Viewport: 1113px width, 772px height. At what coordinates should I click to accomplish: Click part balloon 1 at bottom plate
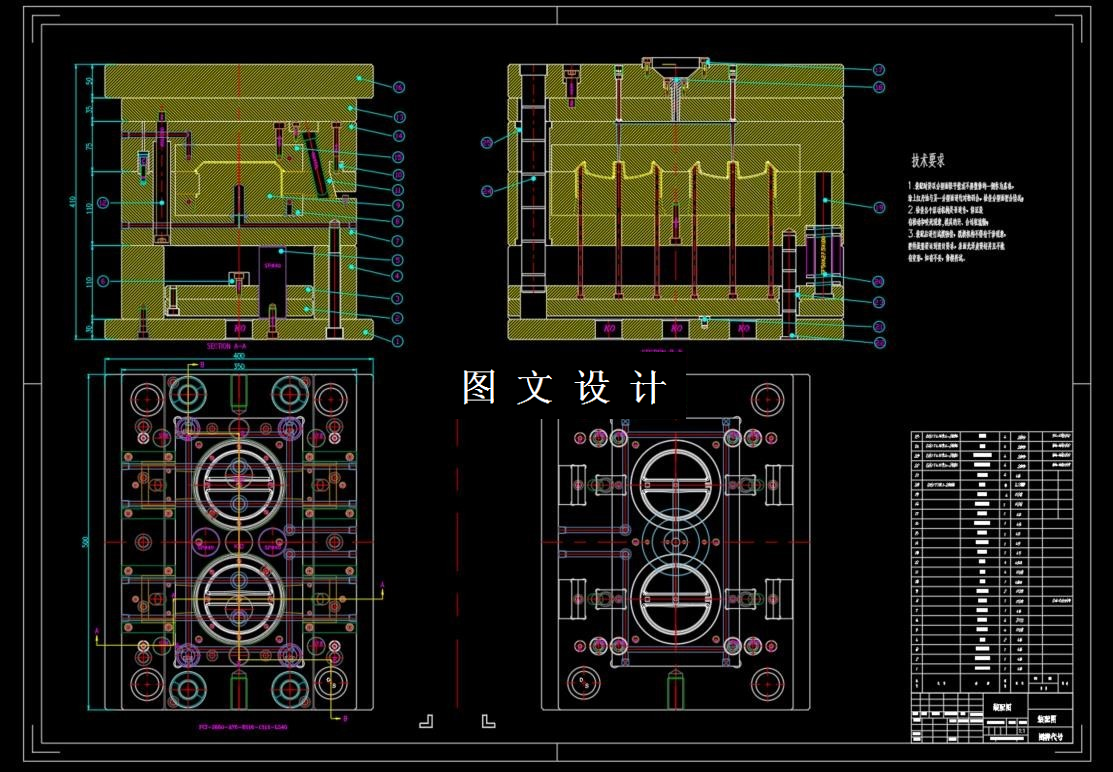click(x=398, y=341)
